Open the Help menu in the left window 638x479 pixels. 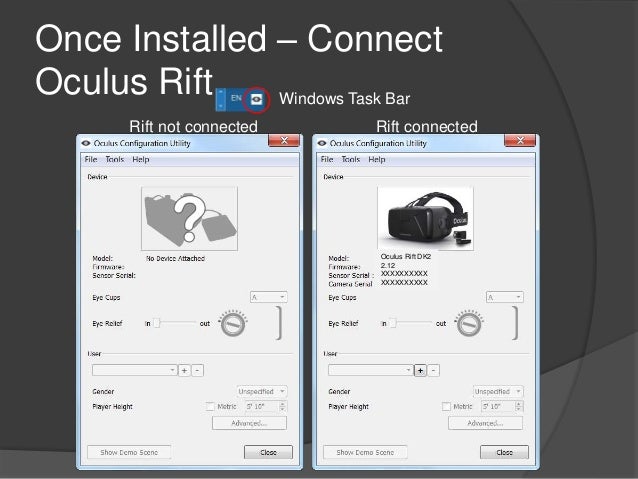pyautogui.click(x=141, y=160)
